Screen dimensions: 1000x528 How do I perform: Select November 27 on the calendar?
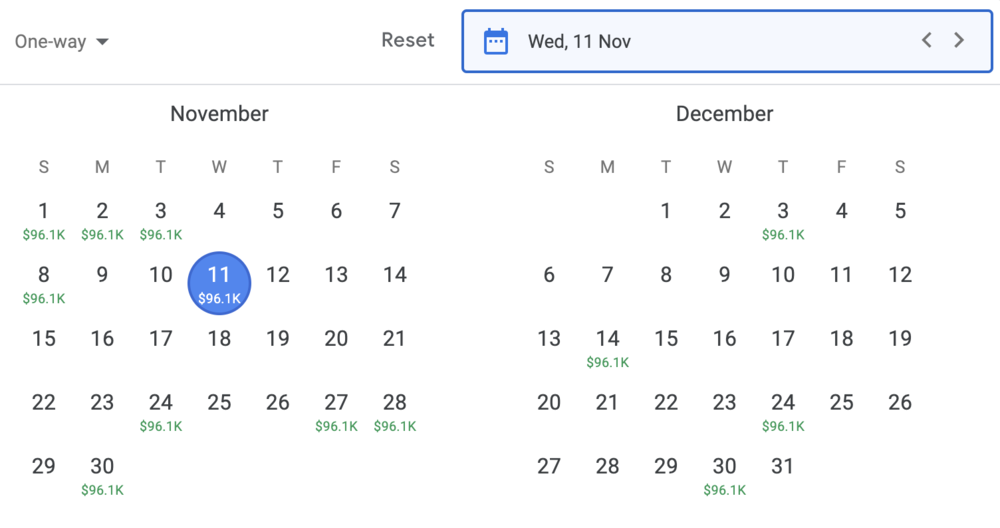tap(336, 411)
